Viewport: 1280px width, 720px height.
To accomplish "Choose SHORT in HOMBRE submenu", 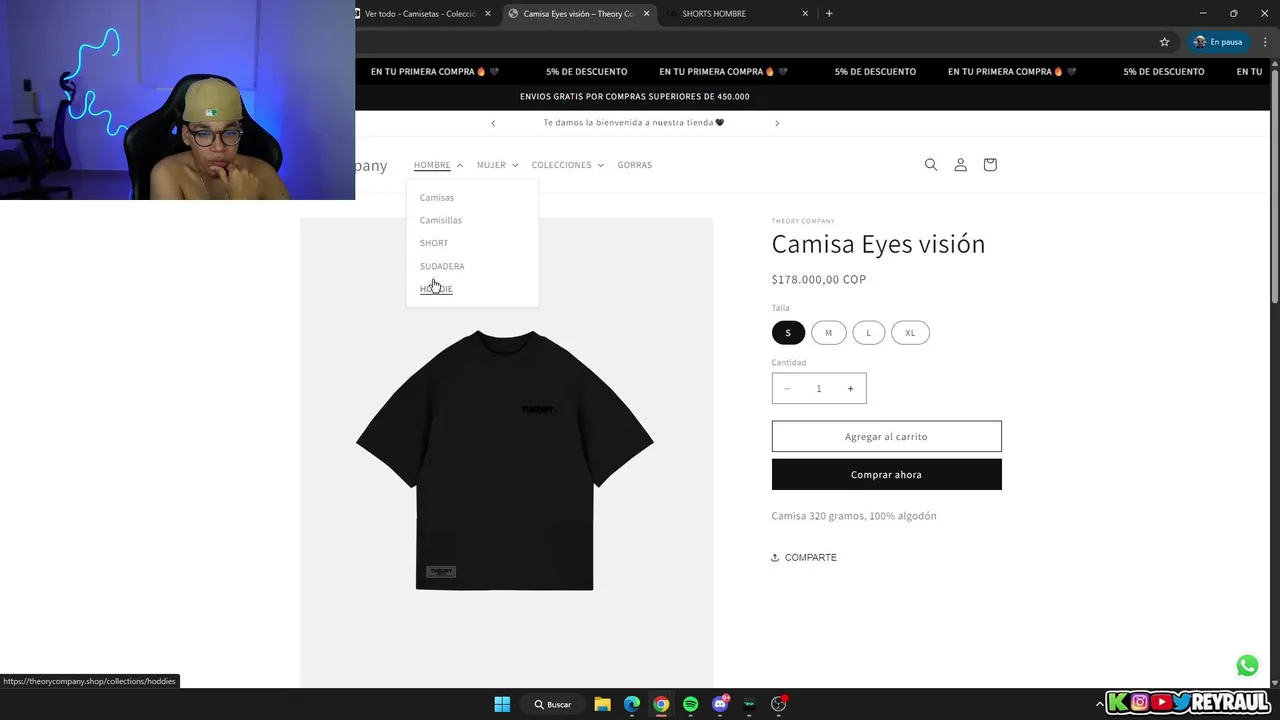I will [434, 243].
